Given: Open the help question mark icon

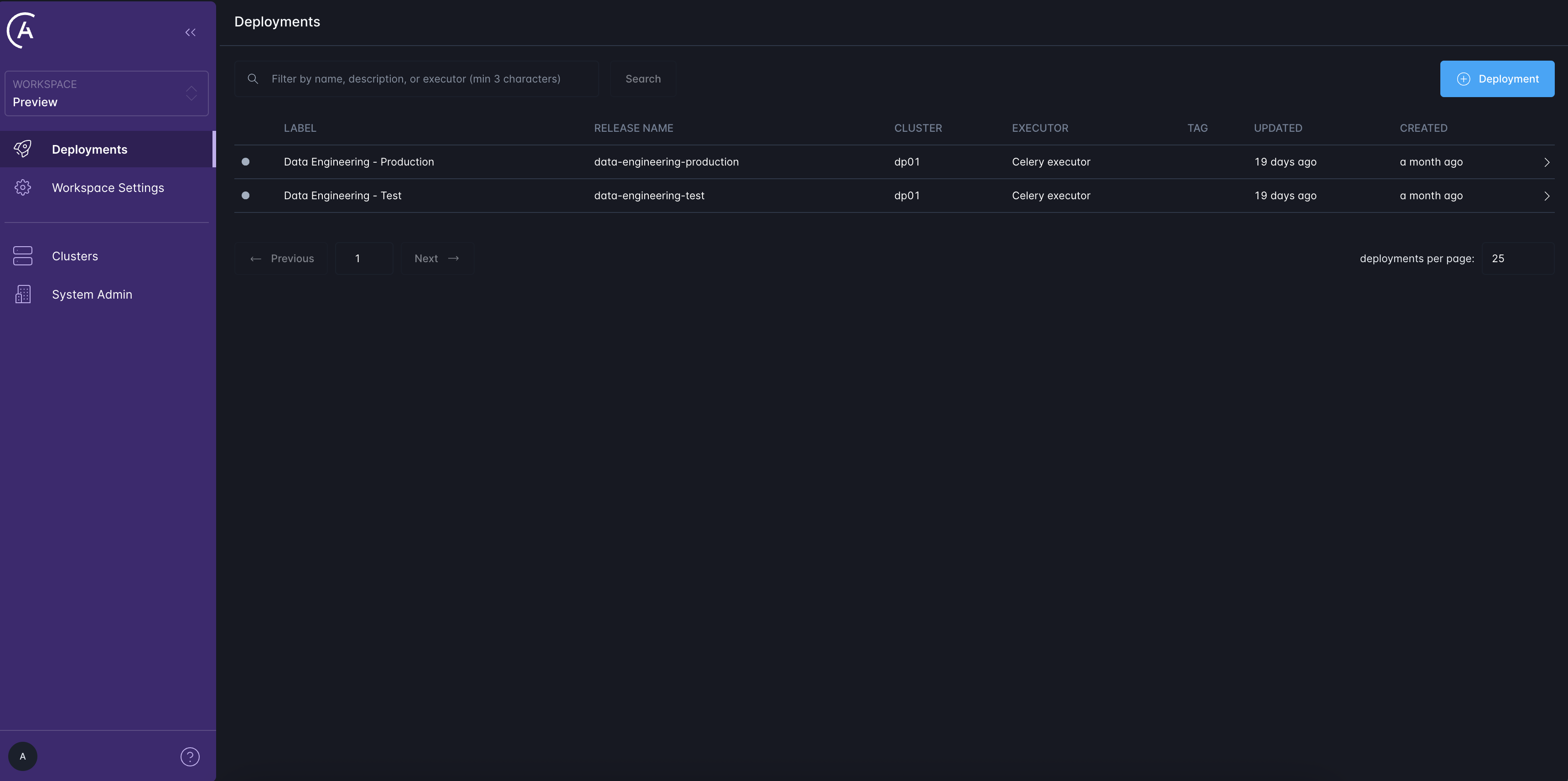Looking at the screenshot, I should pos(189,757).
